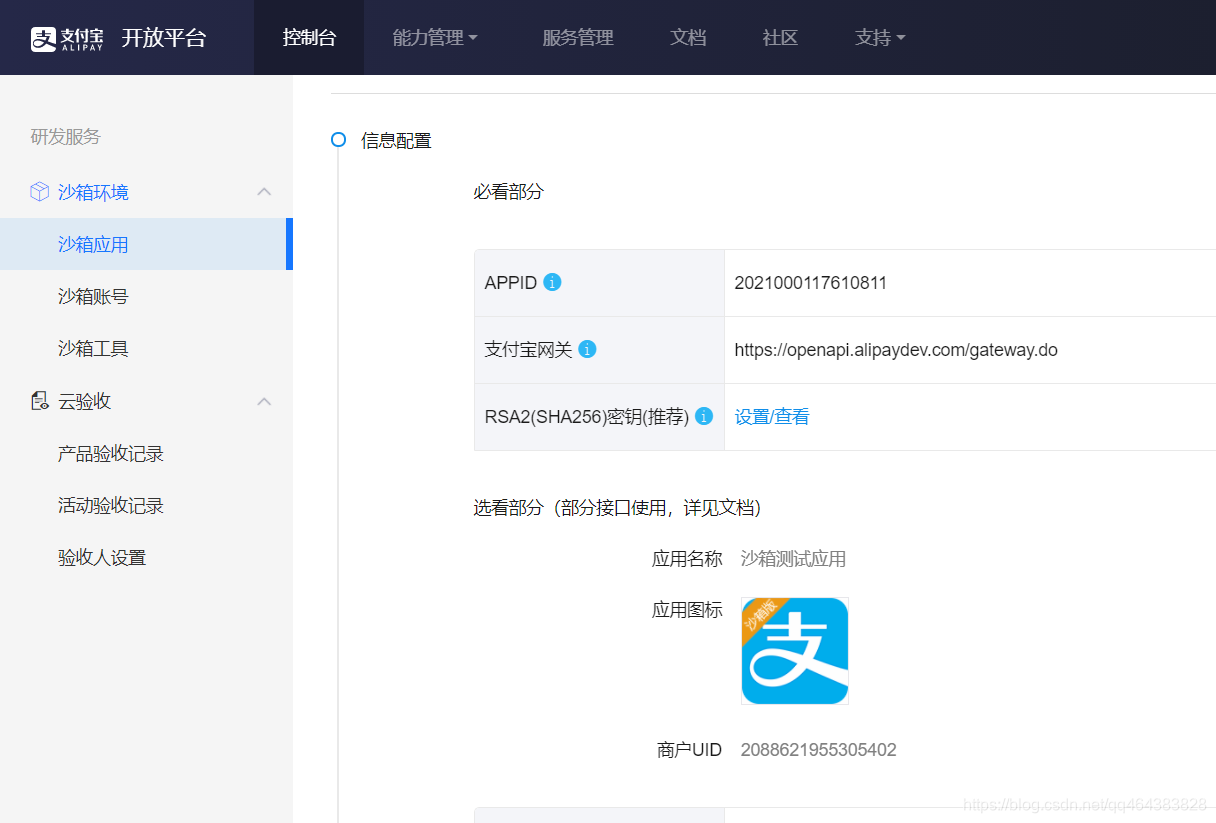Click the 研发服务 sidebar heading
This screenshot has width=1216, height=823.
[66, 137]
